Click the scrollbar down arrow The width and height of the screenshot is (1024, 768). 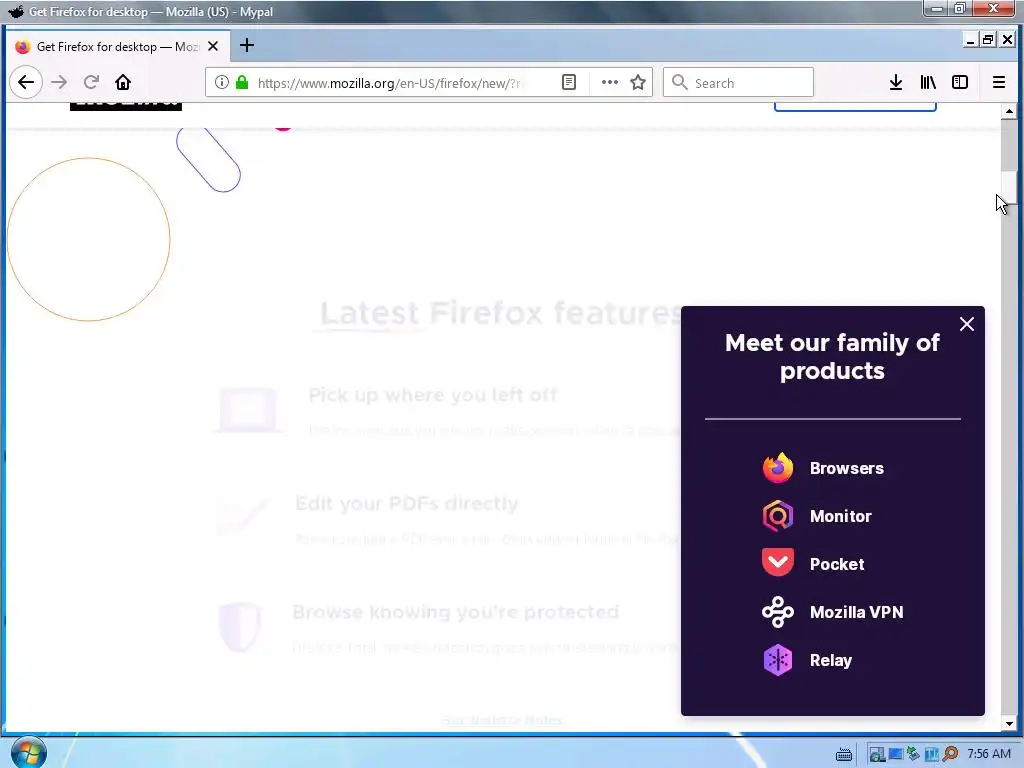pyautogui.click(x=1009, y=723)
